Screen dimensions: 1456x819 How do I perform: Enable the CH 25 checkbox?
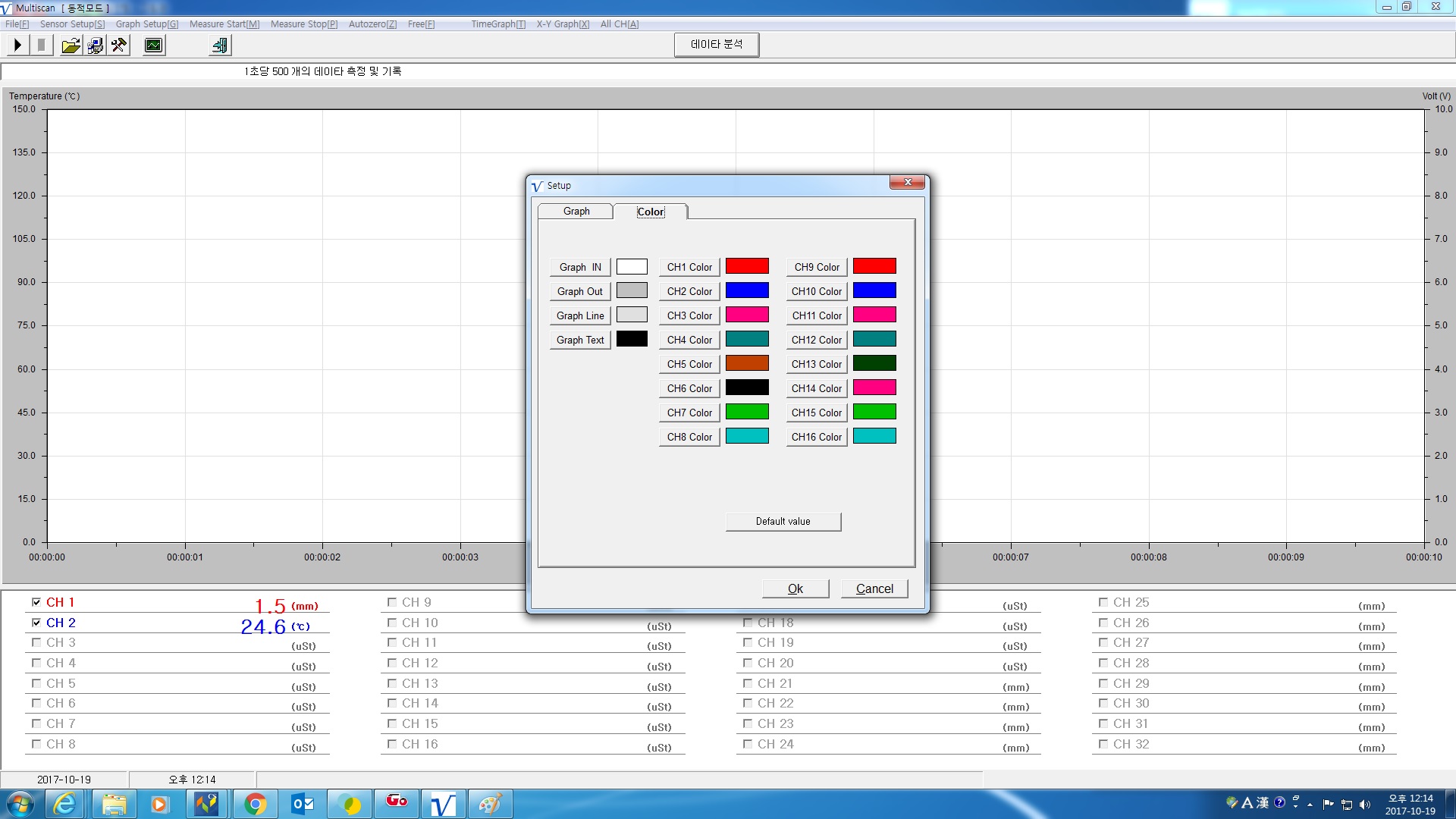coord(1103,602)
